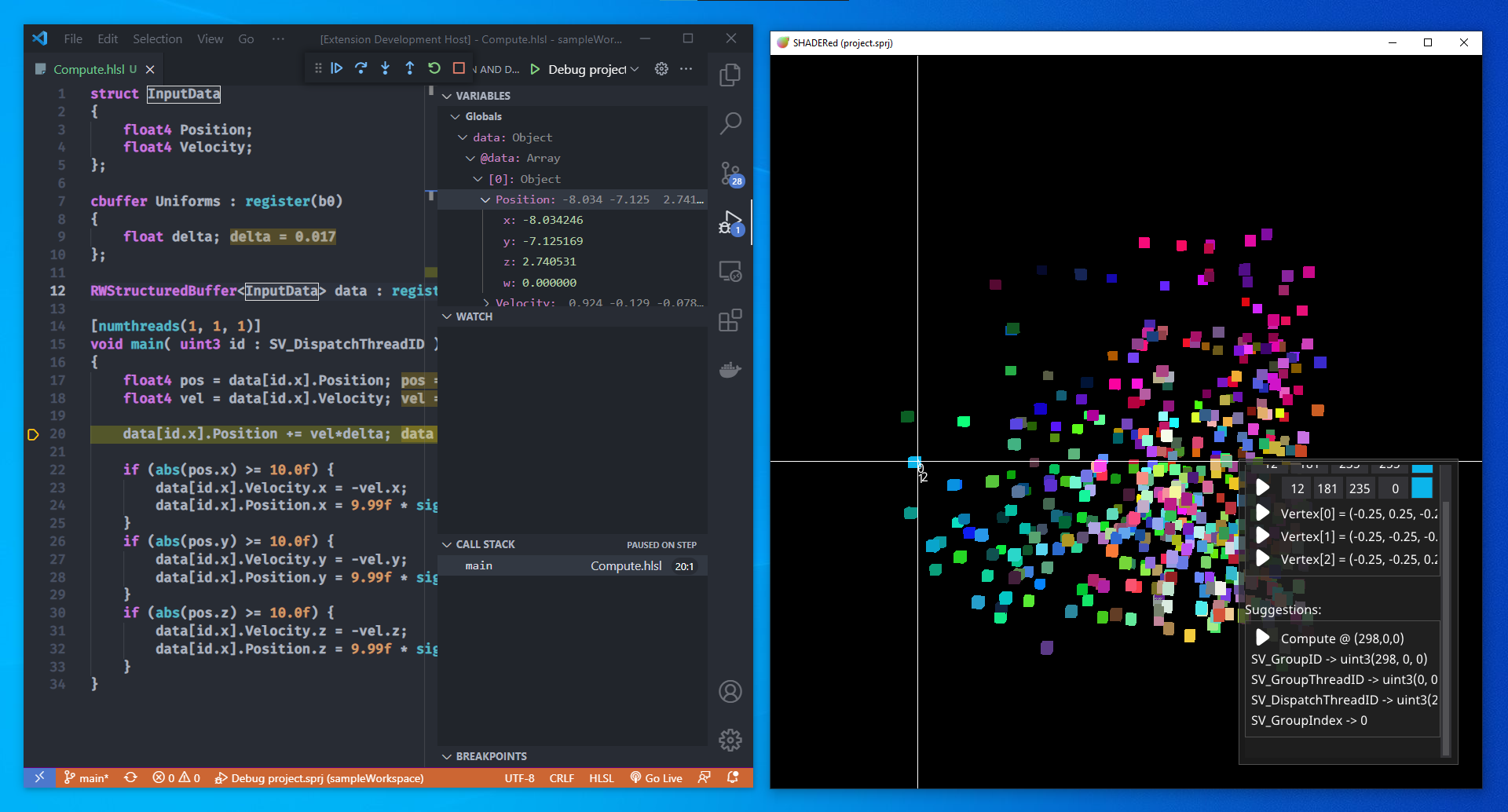Image resolution: width=1508 pixels, height=812 pixels.
Task: Collapse the Globals variables group
Action: [x=456, y=115]
